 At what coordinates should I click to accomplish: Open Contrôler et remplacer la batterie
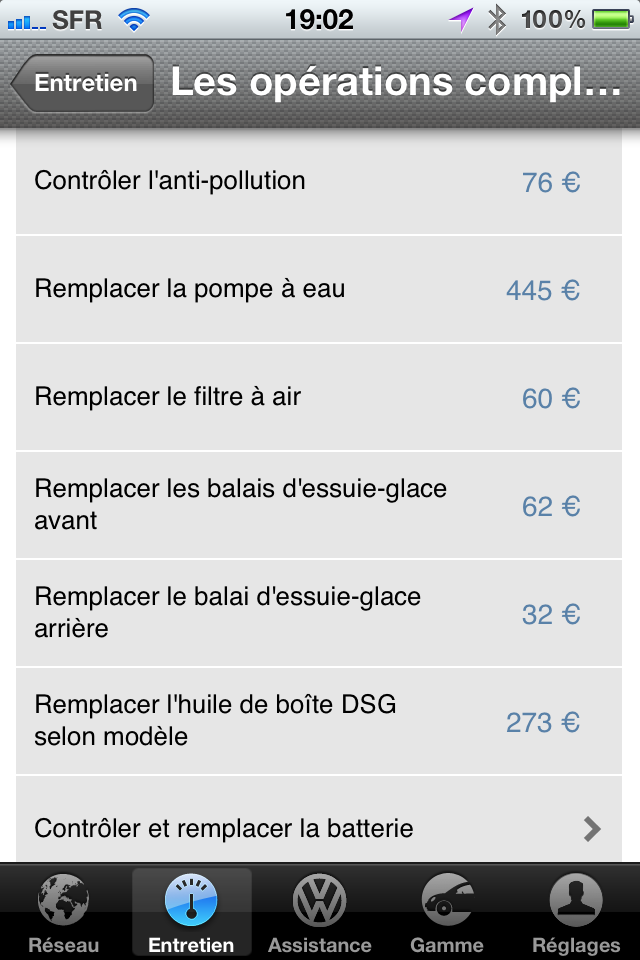319,820
